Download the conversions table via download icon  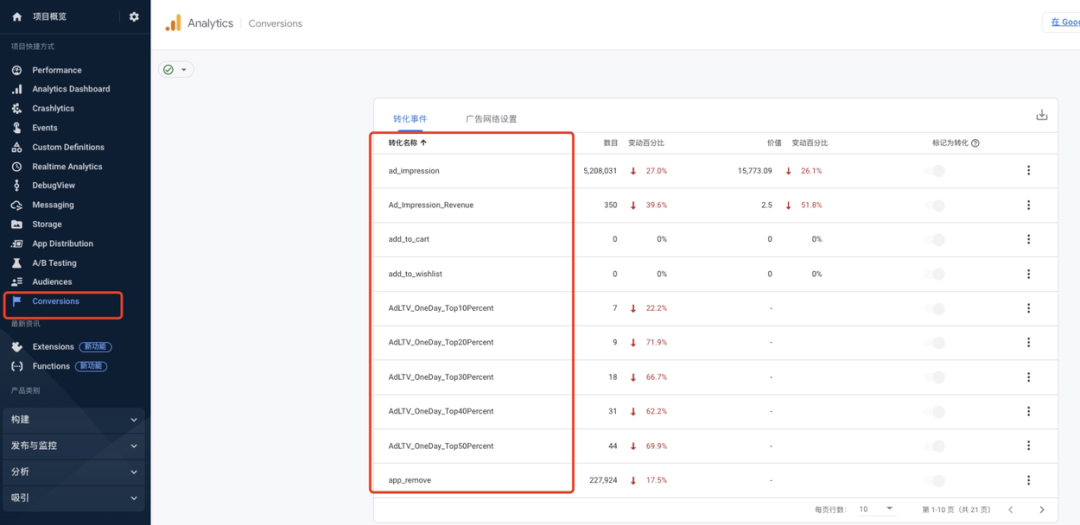[1041, 115]
